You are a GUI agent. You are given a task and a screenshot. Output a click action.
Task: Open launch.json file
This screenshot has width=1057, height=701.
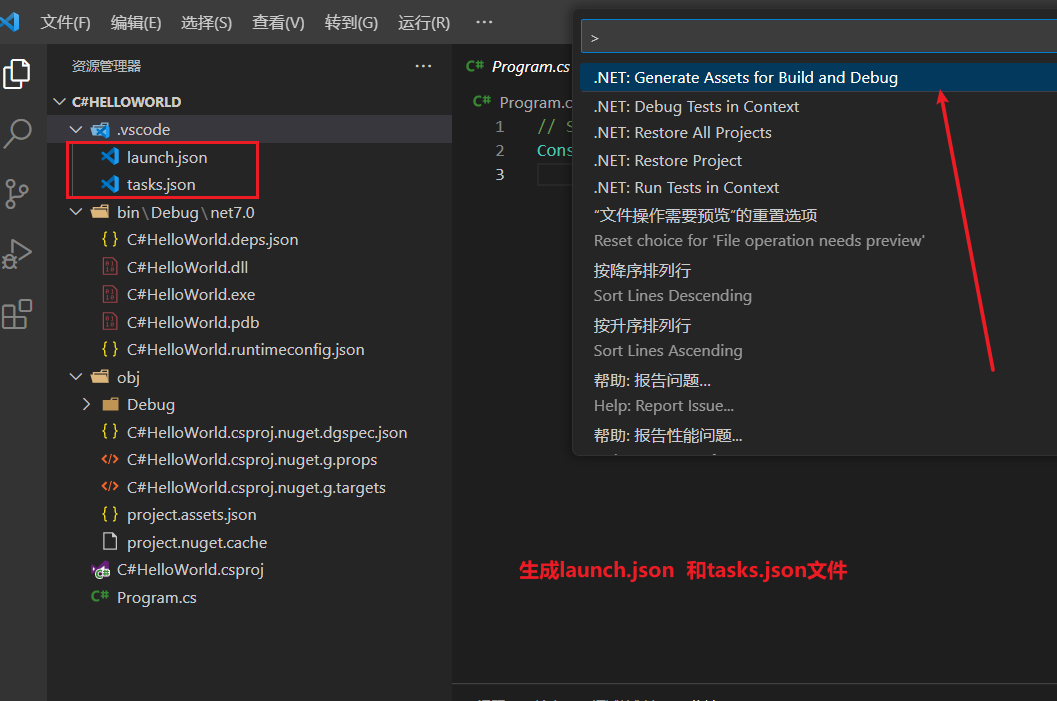[167, 157]
